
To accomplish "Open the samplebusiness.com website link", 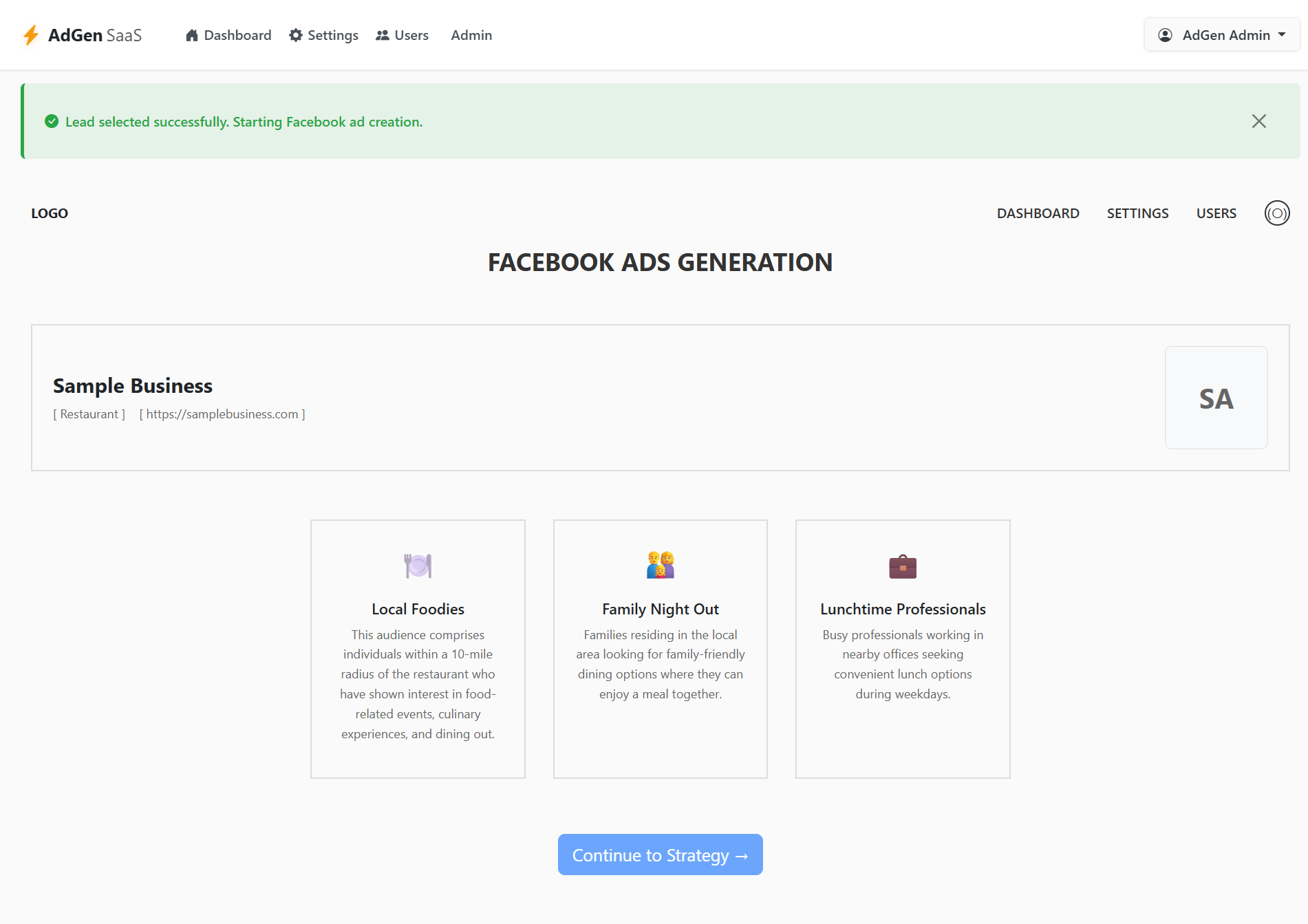I will (x=222, y=414).
